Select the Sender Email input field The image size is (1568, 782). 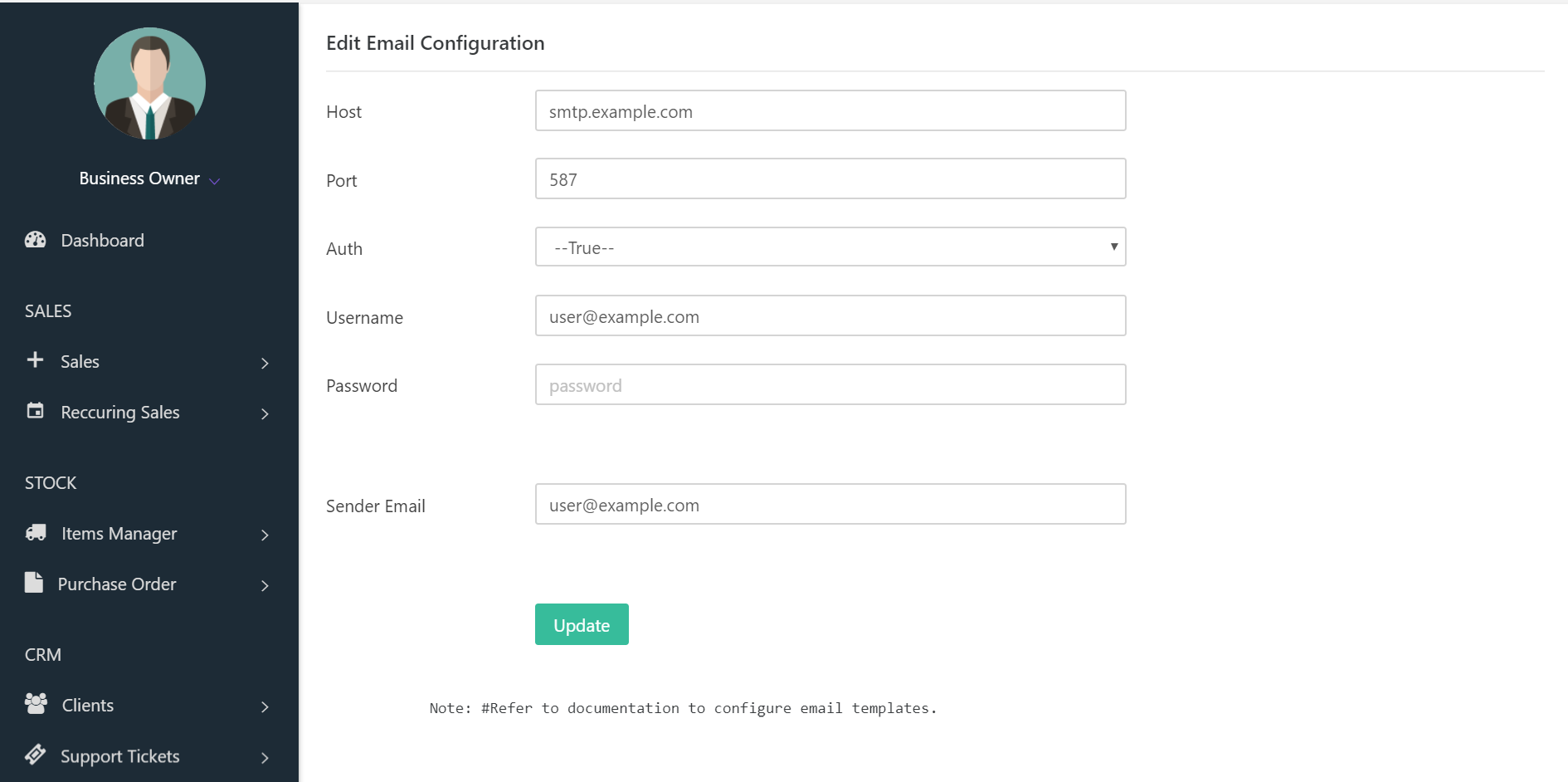830,505
